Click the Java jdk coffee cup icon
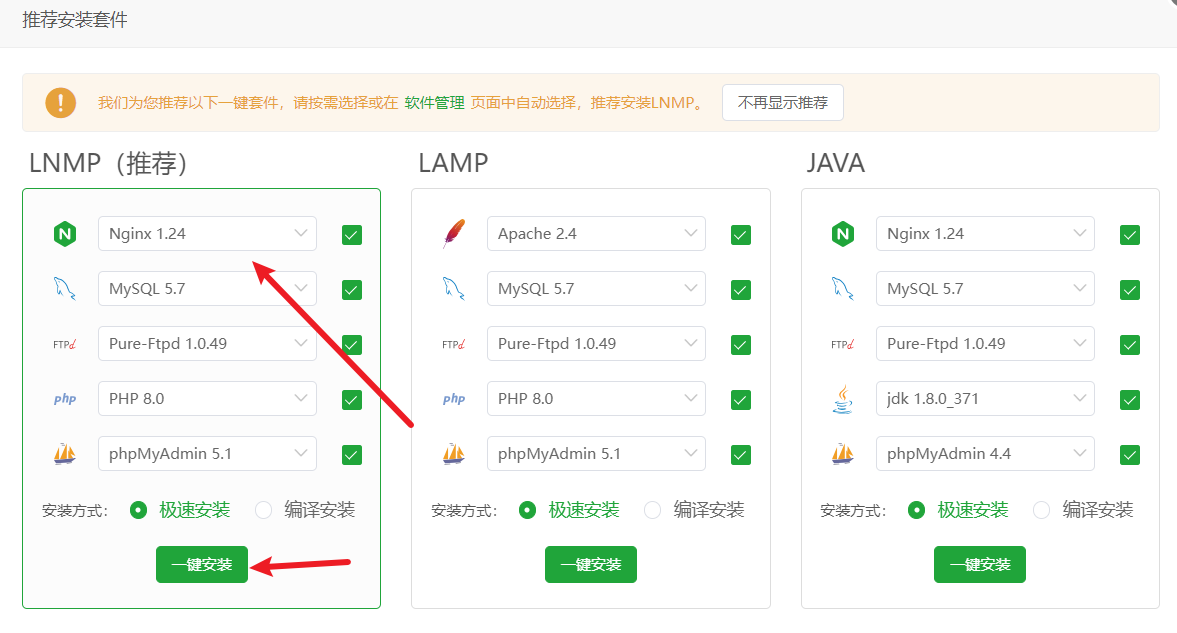The width and height of the screenshot is (1177, 633). [843, 399]
